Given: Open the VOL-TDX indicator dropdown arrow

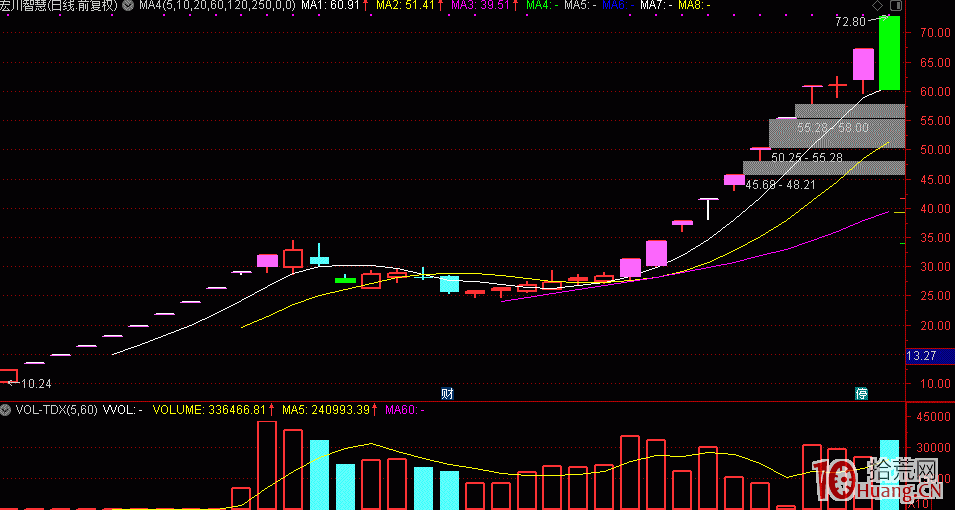Looking at the screenshot, I should point(6,409).
